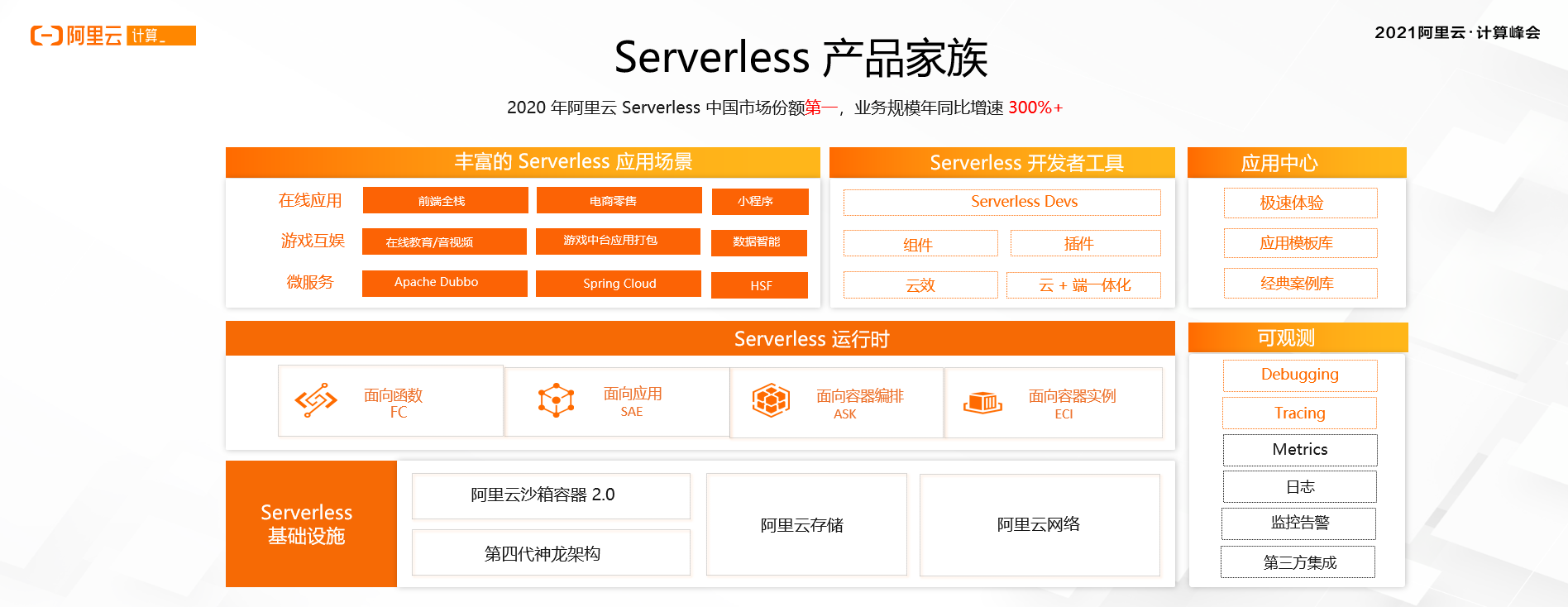
Task: Click the 阿里云存储 box
Action: (806, 524)
